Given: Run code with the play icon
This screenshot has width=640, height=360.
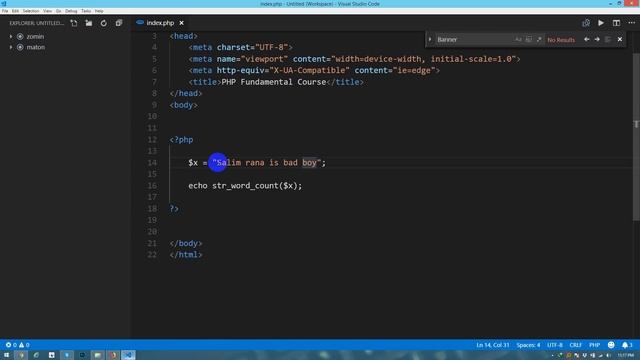Looking at the screenshot, I should pyautogui.click(x=601, y=23).
